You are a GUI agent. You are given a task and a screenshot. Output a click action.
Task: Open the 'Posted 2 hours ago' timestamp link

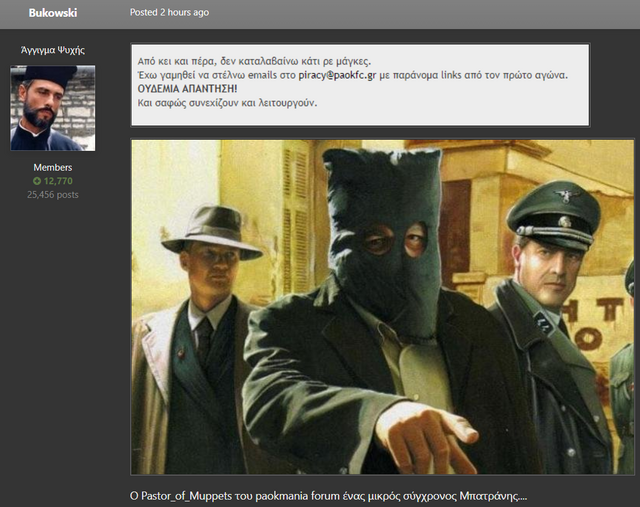pos(169,13)
